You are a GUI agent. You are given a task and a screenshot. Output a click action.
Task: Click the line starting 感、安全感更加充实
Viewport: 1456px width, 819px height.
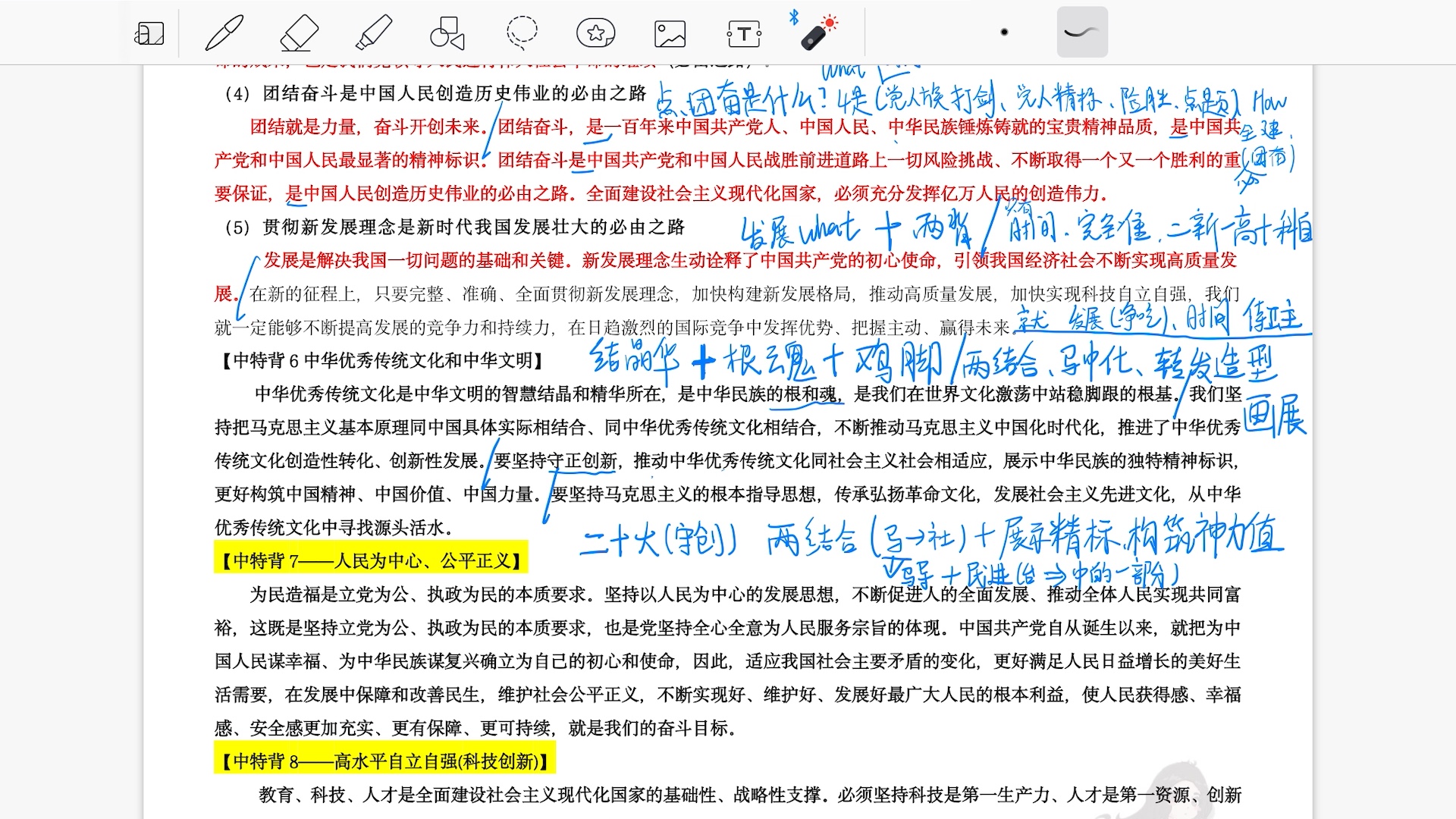tap(475, 728)
